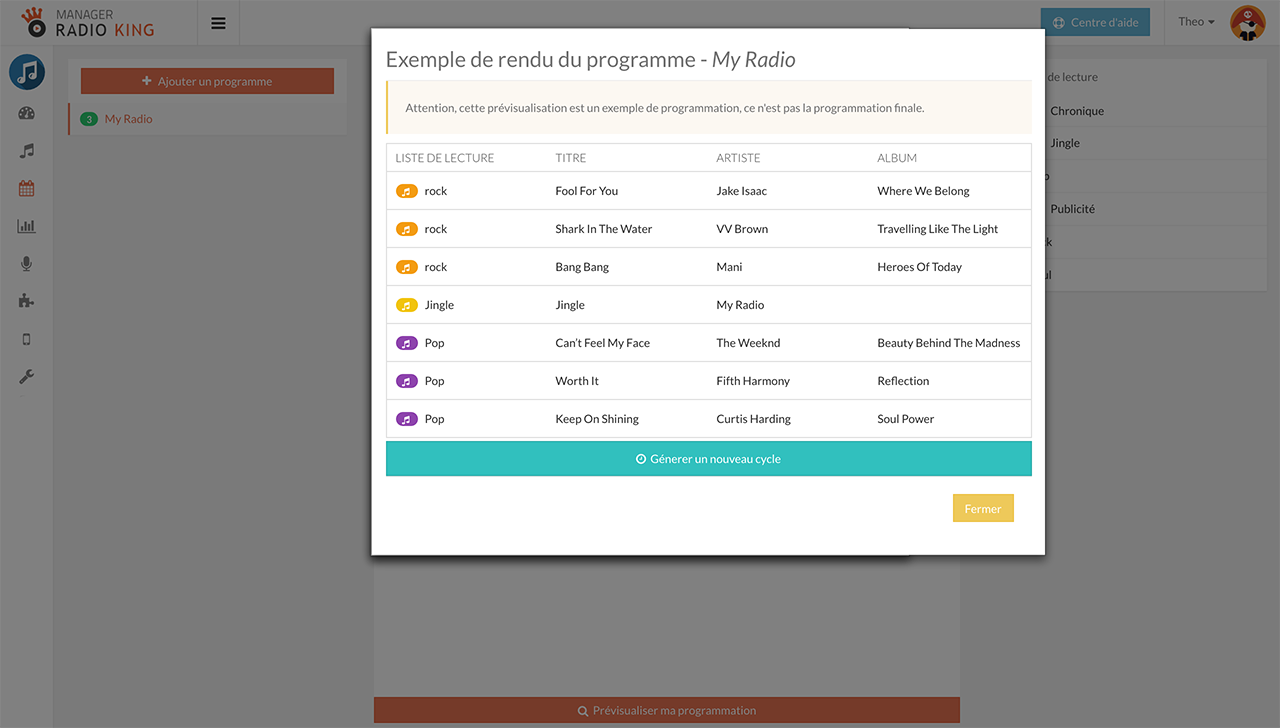Click Générer un nouveau cycle button
The image size is (1280, 728).
point(708,459)
